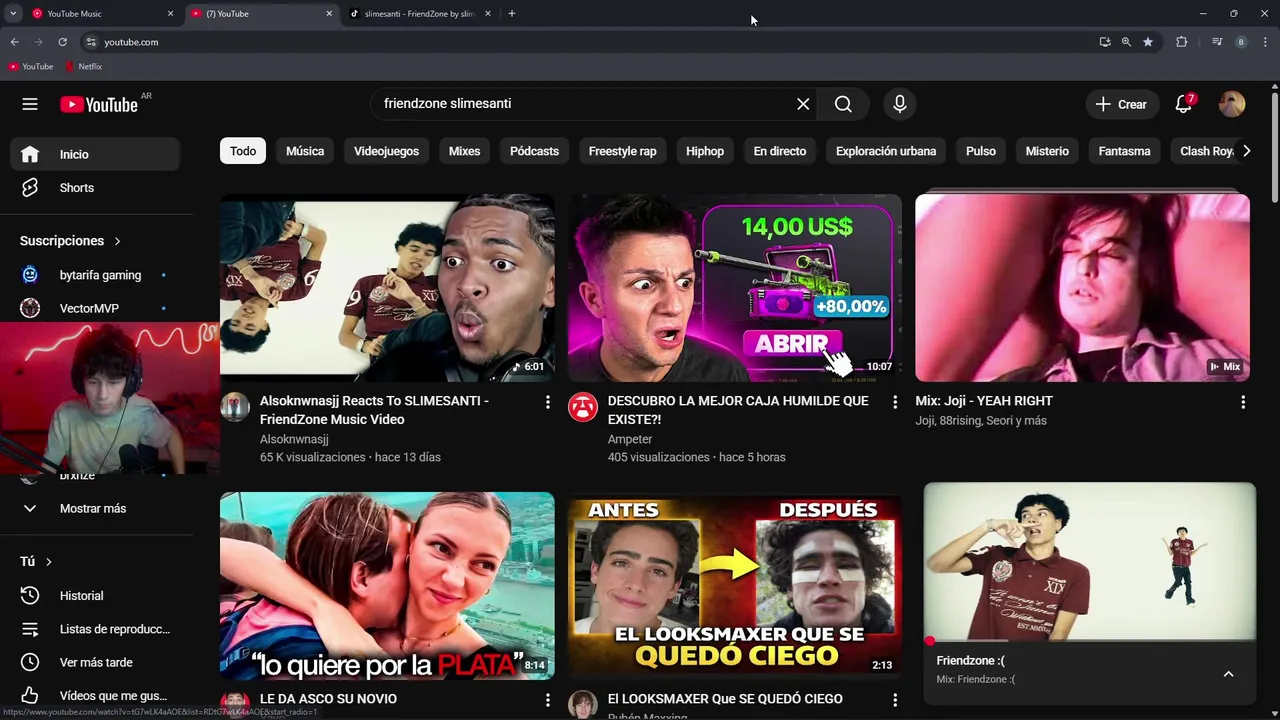Expand Friendzone miniplayer with chevron
The height and width of the screenshot is (720, 1280).
[1228, 674]
